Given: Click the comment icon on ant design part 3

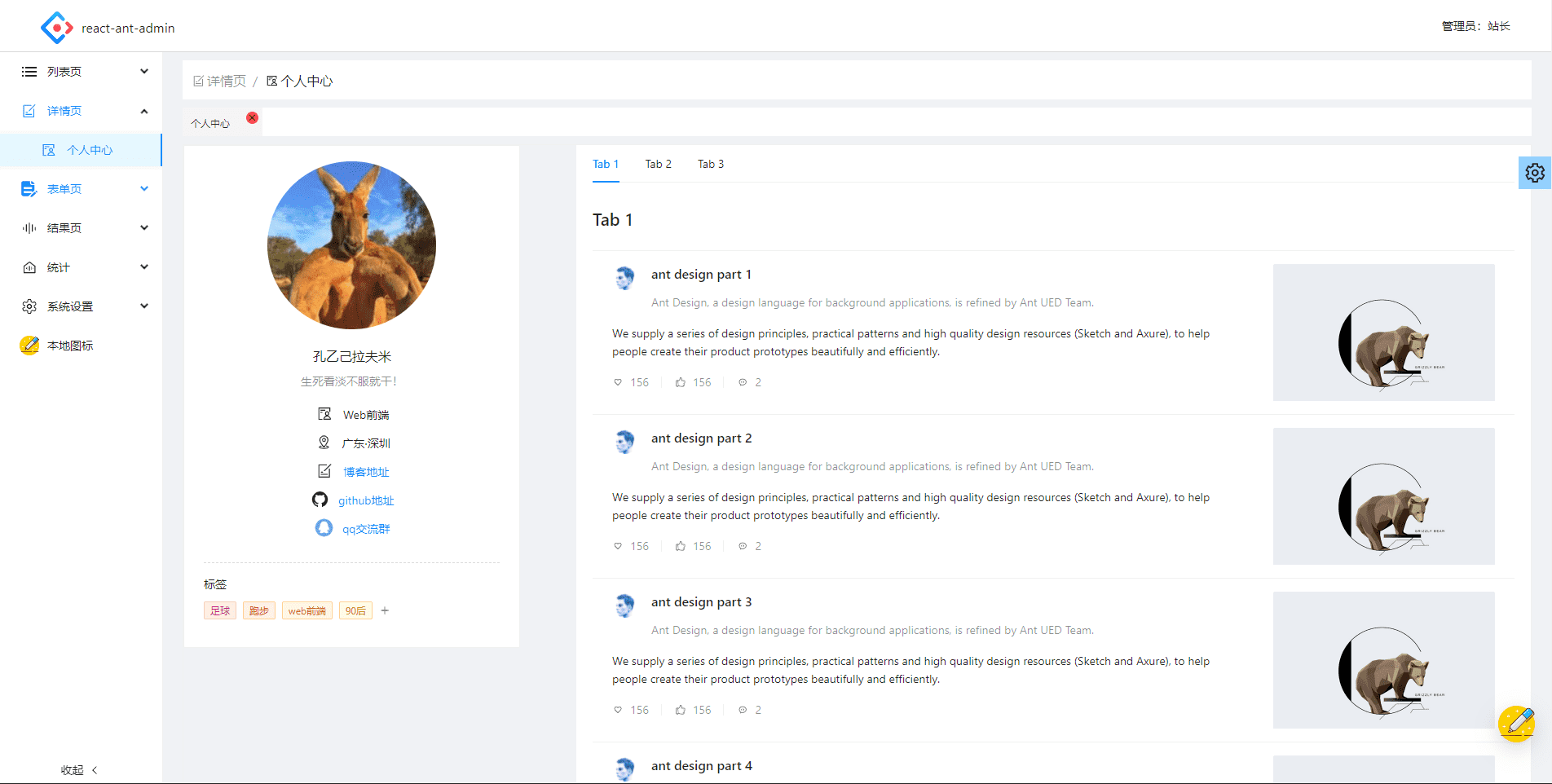Looking at the screenshot, I should coord(743,710).
